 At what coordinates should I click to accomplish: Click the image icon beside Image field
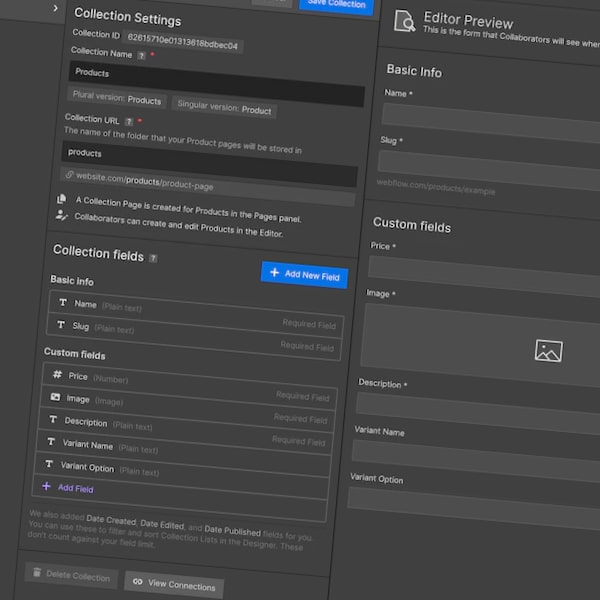(55, 397)
